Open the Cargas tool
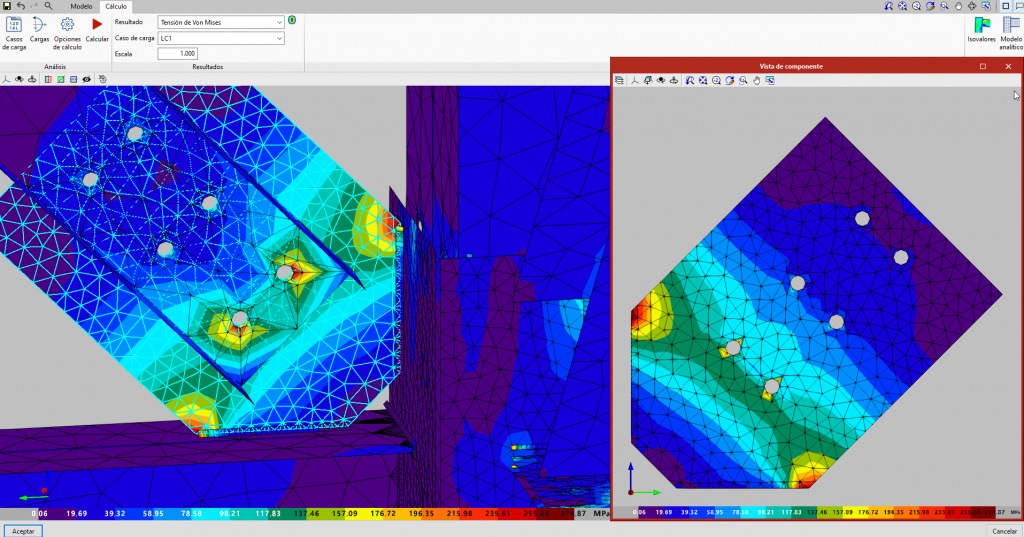The image size is (1024, 537). 39,30
